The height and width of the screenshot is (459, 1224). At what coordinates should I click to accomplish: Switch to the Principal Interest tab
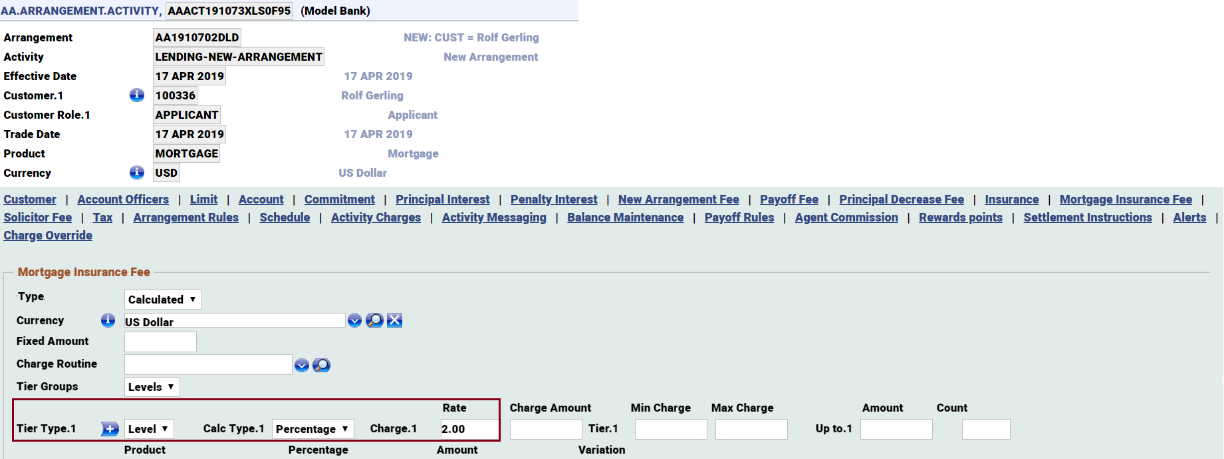[442, 200]
